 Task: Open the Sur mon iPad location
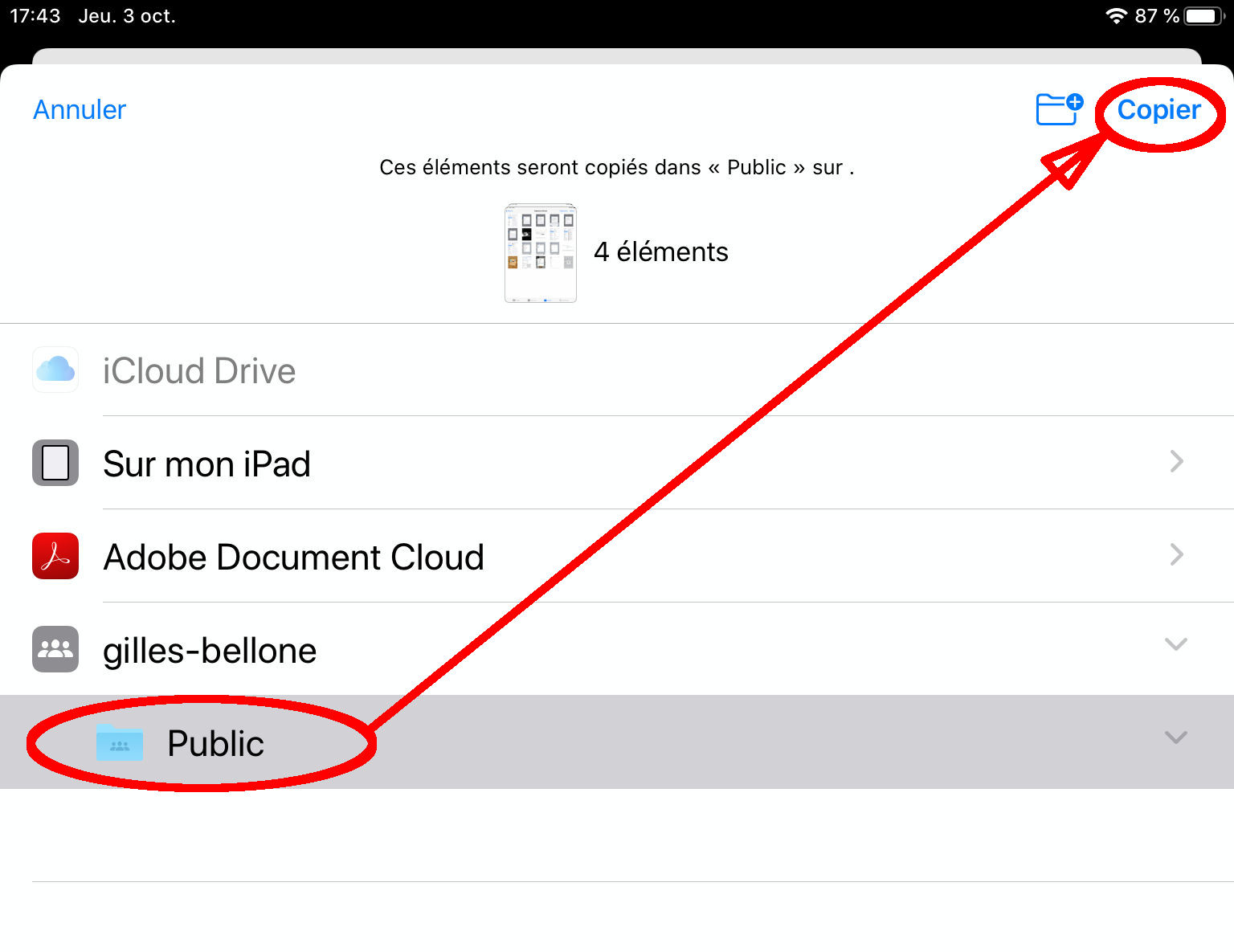207,464
